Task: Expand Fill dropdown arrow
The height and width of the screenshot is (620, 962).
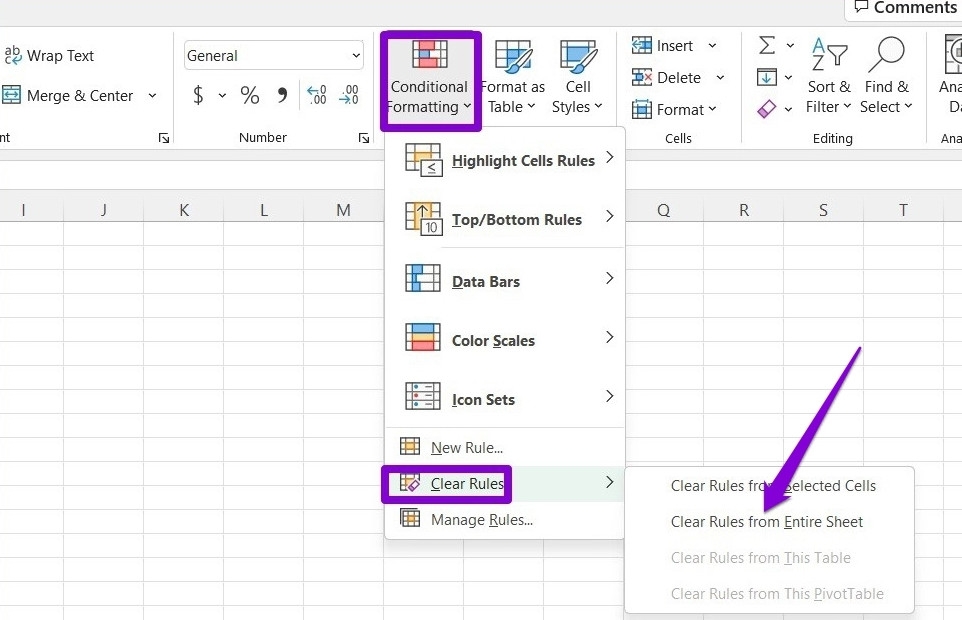Action: click(788, 77)
